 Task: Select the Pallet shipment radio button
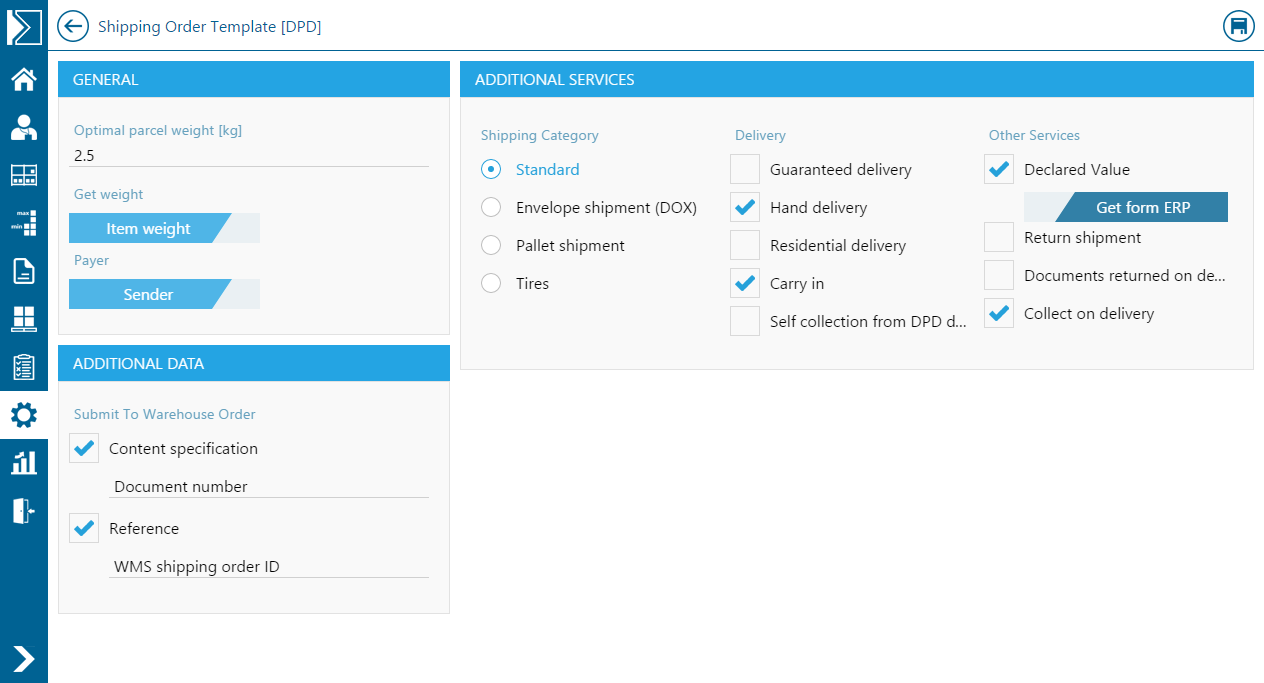coord(491,246)
